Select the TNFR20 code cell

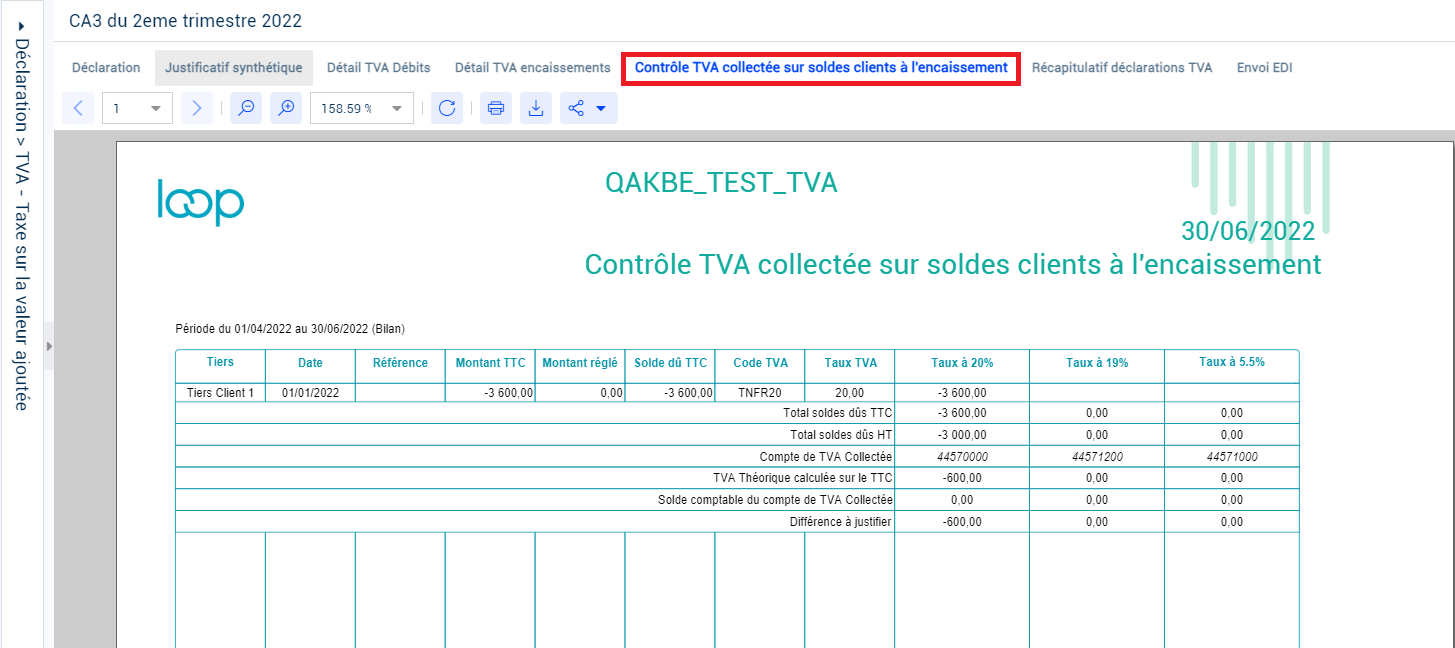(760, 393)
